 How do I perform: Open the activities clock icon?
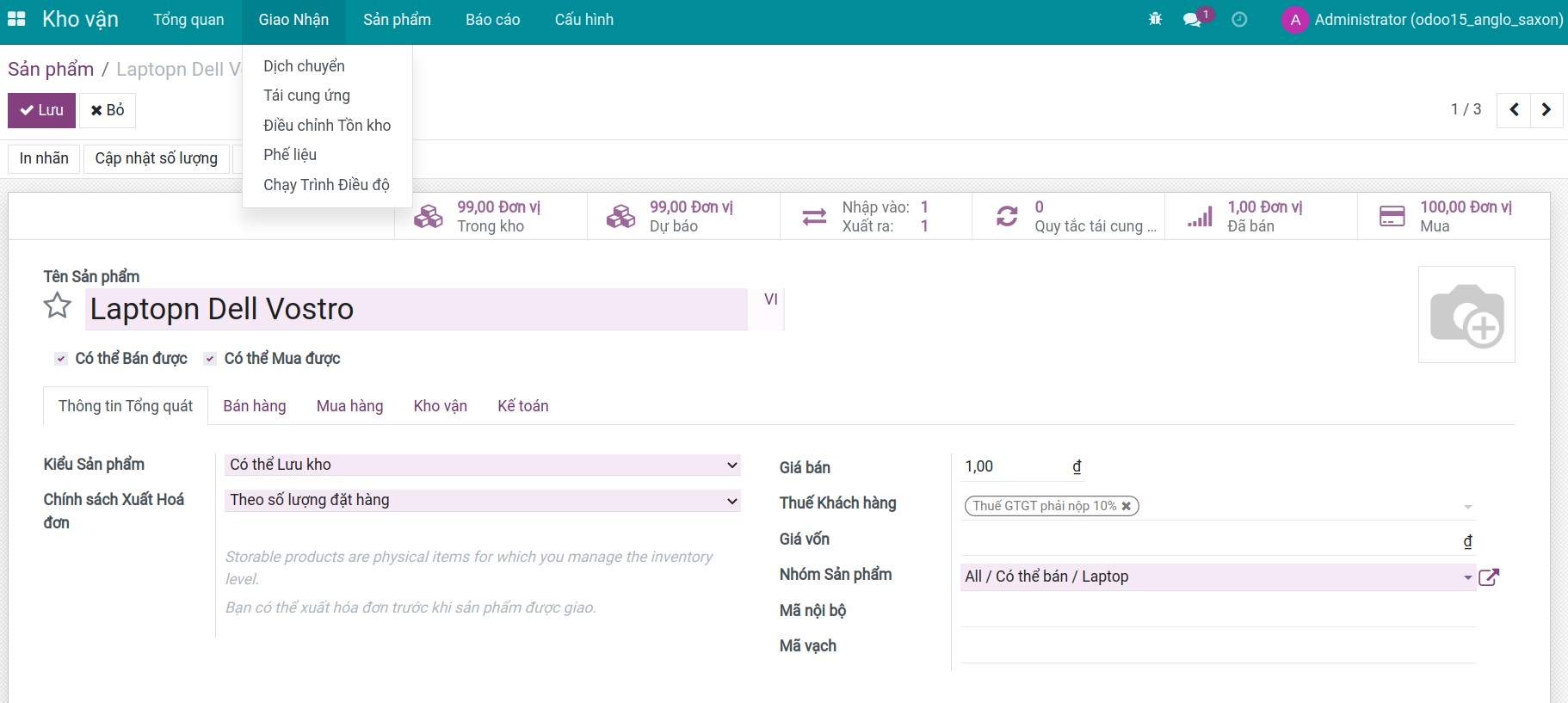(x=1239, y=19)
